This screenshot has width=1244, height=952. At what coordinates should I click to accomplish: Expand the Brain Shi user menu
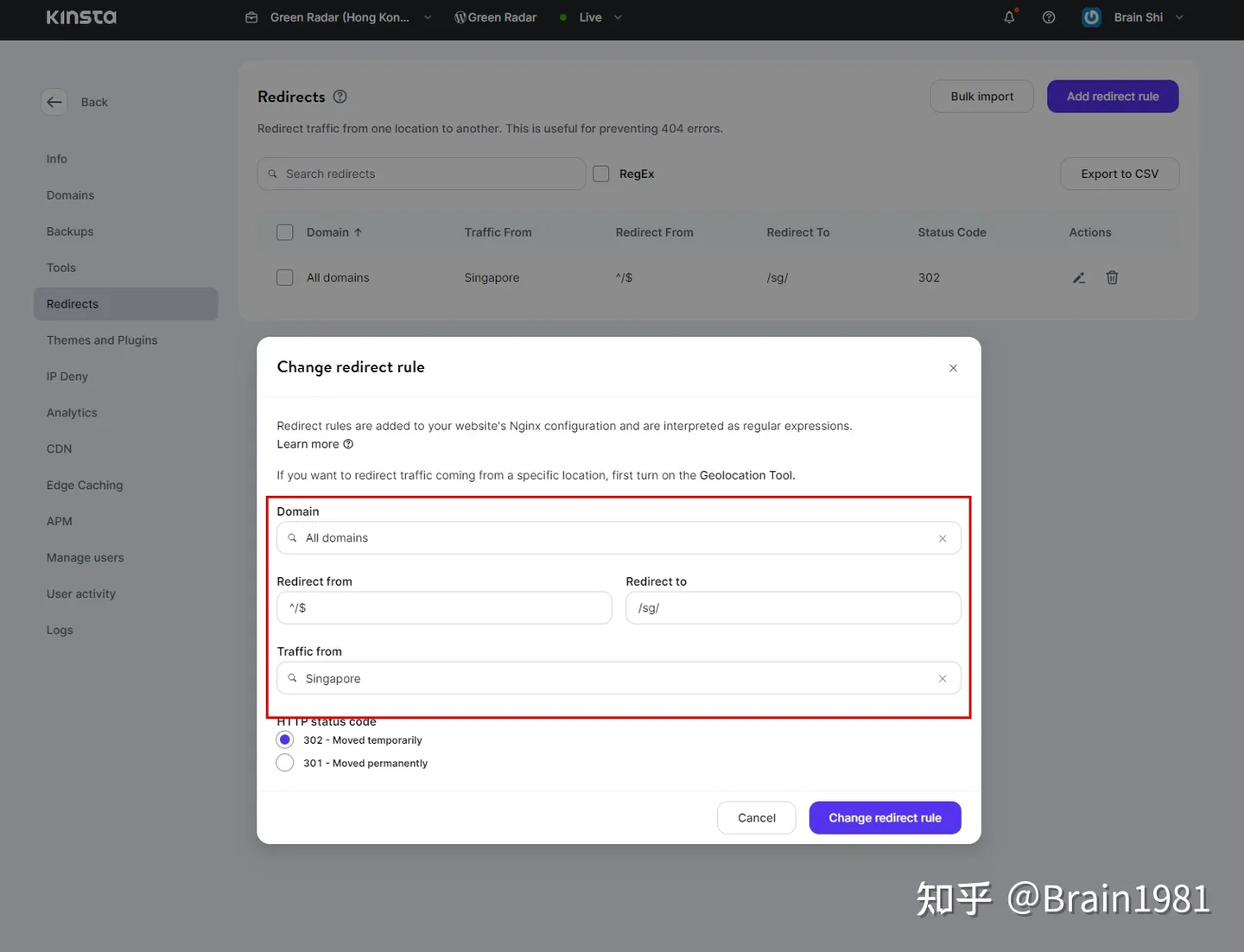pos(1179,17)
